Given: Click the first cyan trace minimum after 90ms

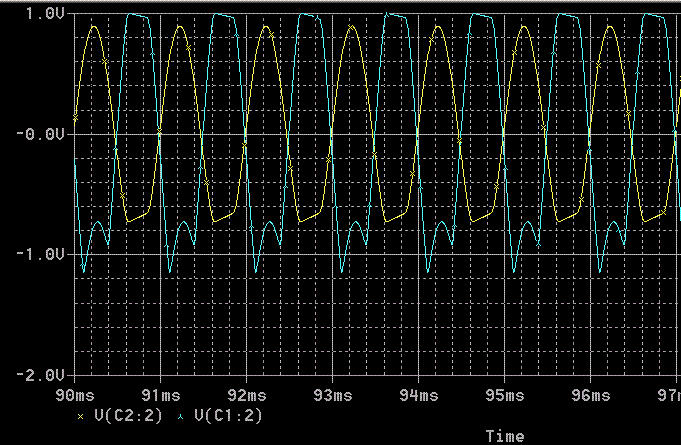Looking at the screenshot, I should tap(84, 271).
